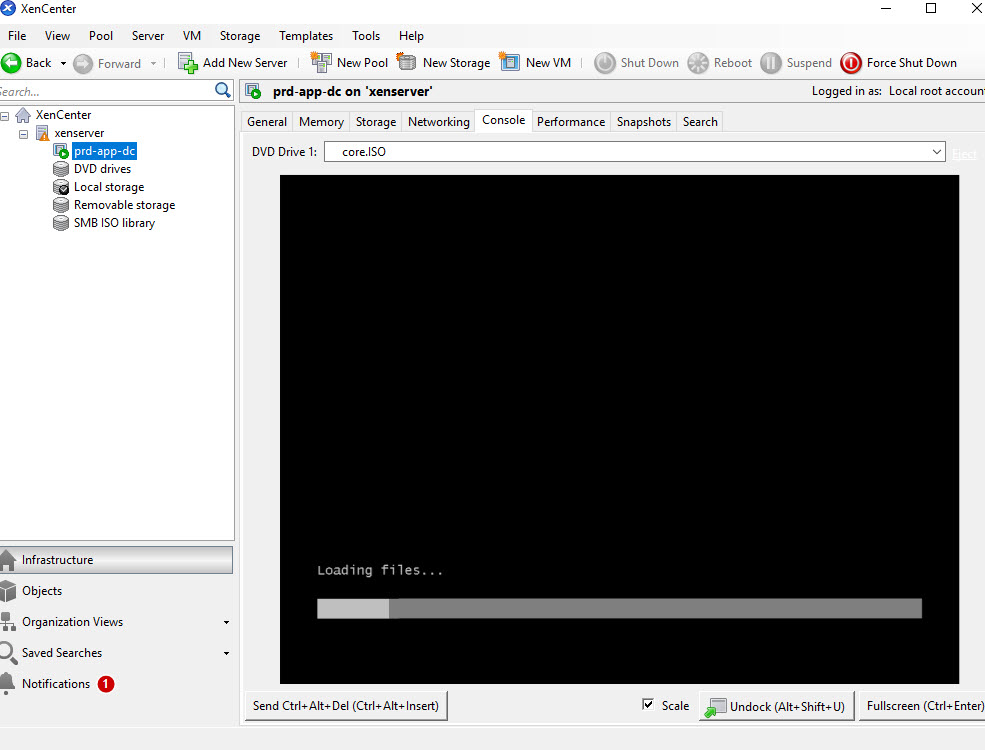
Task: Click the Loading files progress bar
Action: 619,608
